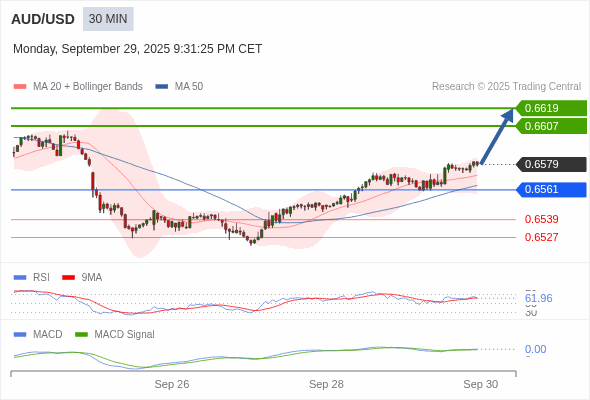Click the black 0.6579 current price tag
The image size is (590, 400).
pyautogui.click(x=551, y=164)
